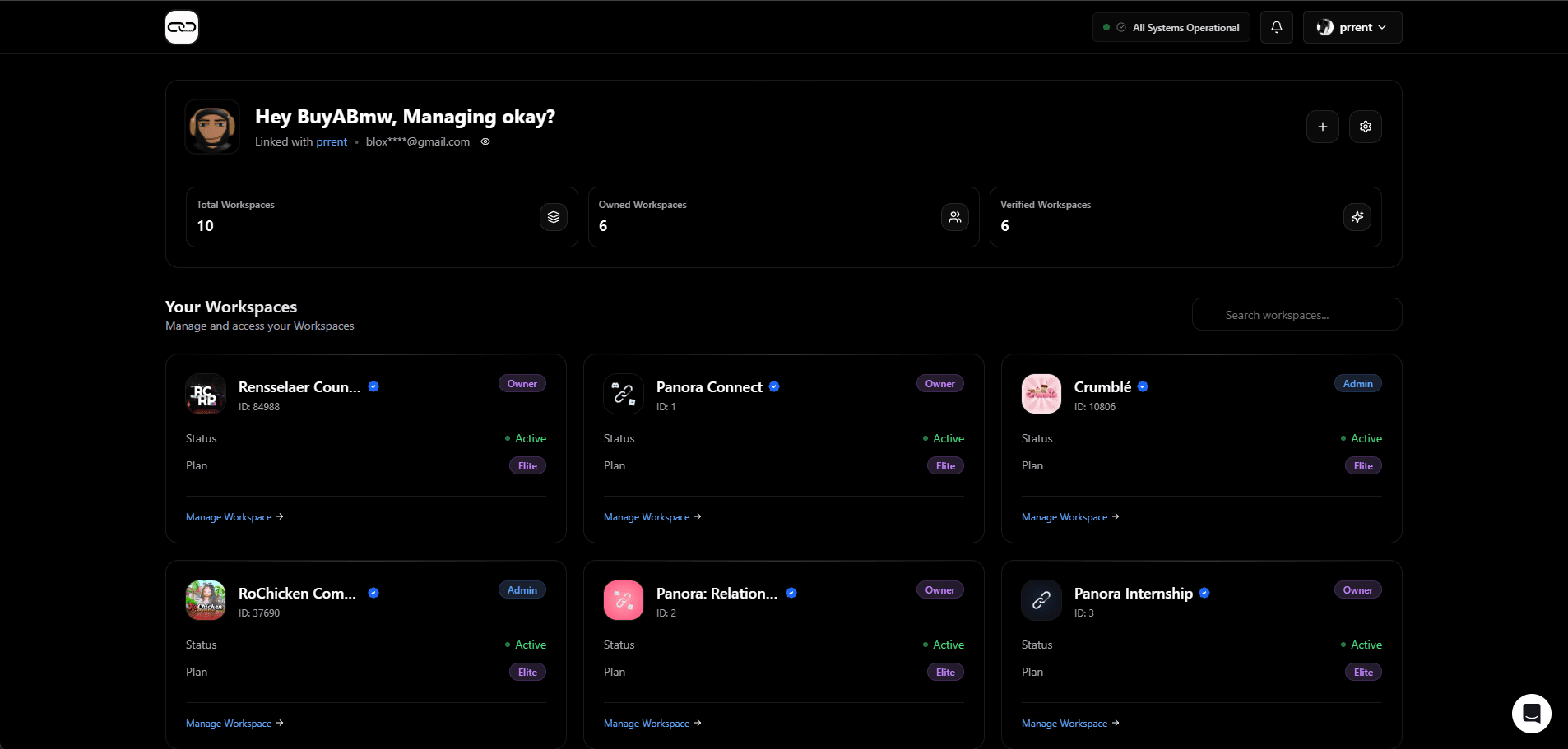The height and width of the screenshot is (749, 1568).
Task: Manage the RoChicken workspace
Action: [228, 723]
